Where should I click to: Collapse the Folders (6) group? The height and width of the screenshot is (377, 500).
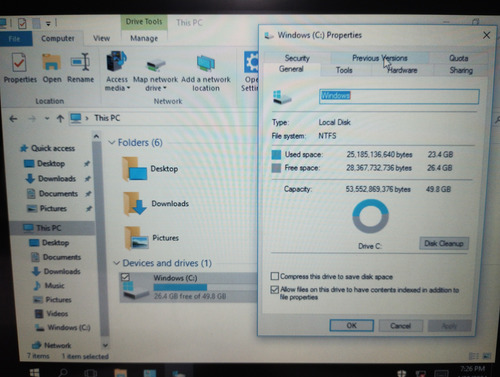[x=112, y=142]
